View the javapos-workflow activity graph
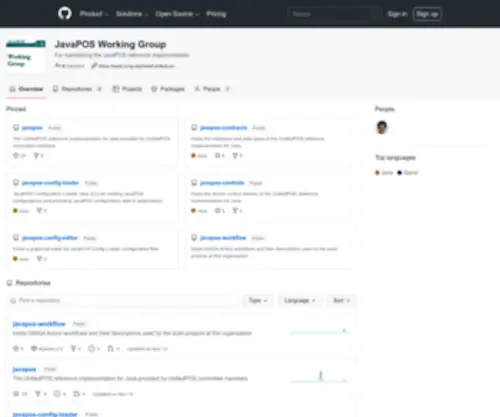500x417 pixels. point(319,331)
